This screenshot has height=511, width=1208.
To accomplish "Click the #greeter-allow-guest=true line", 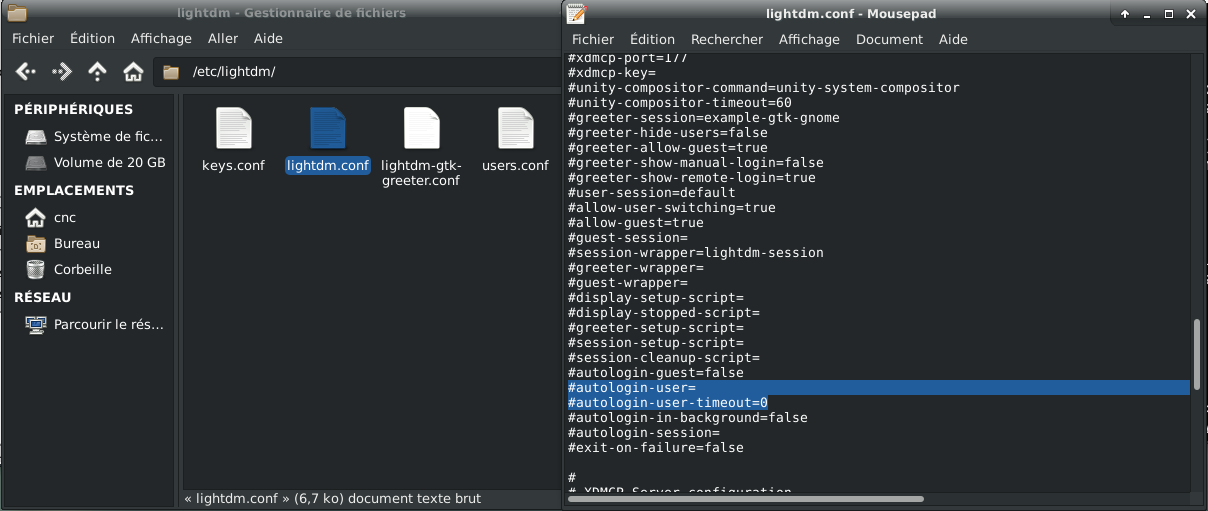I will (667, 147).
